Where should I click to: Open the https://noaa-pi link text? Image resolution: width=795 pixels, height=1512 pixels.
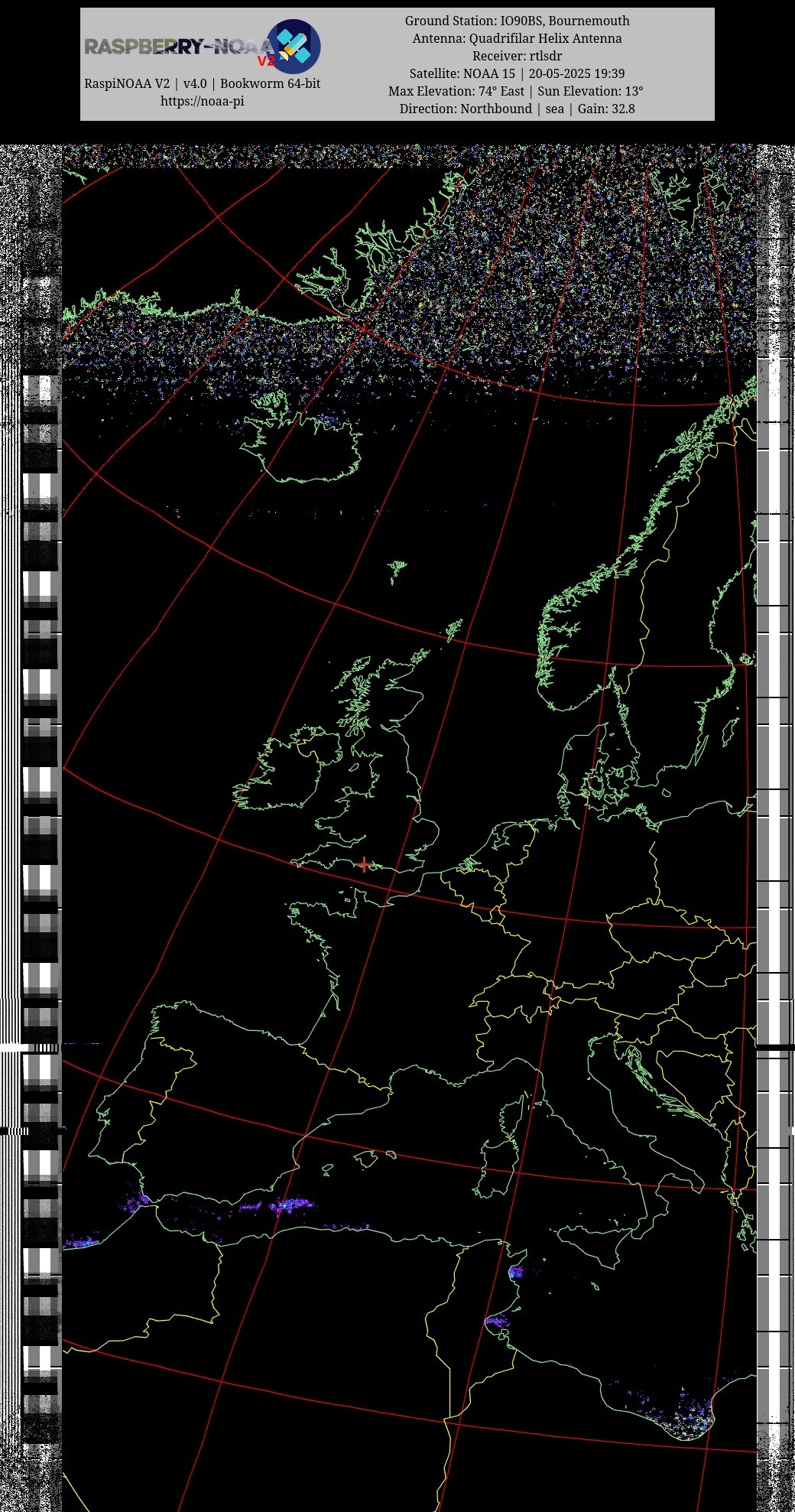202,101
